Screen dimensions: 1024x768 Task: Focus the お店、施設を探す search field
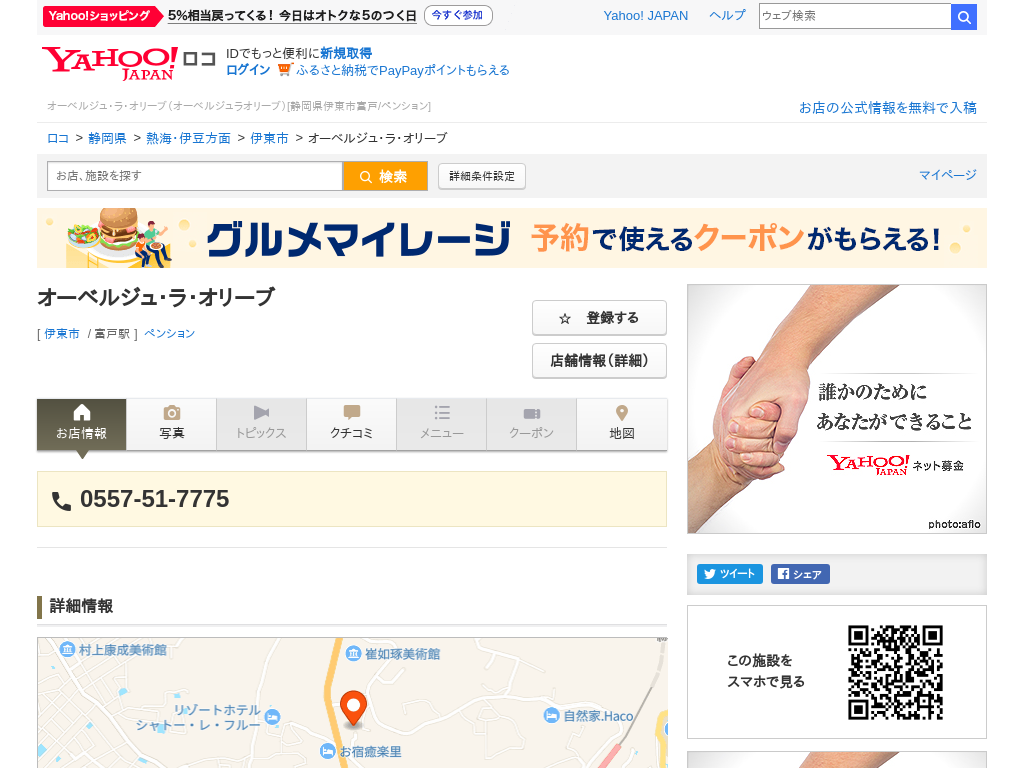195,176
